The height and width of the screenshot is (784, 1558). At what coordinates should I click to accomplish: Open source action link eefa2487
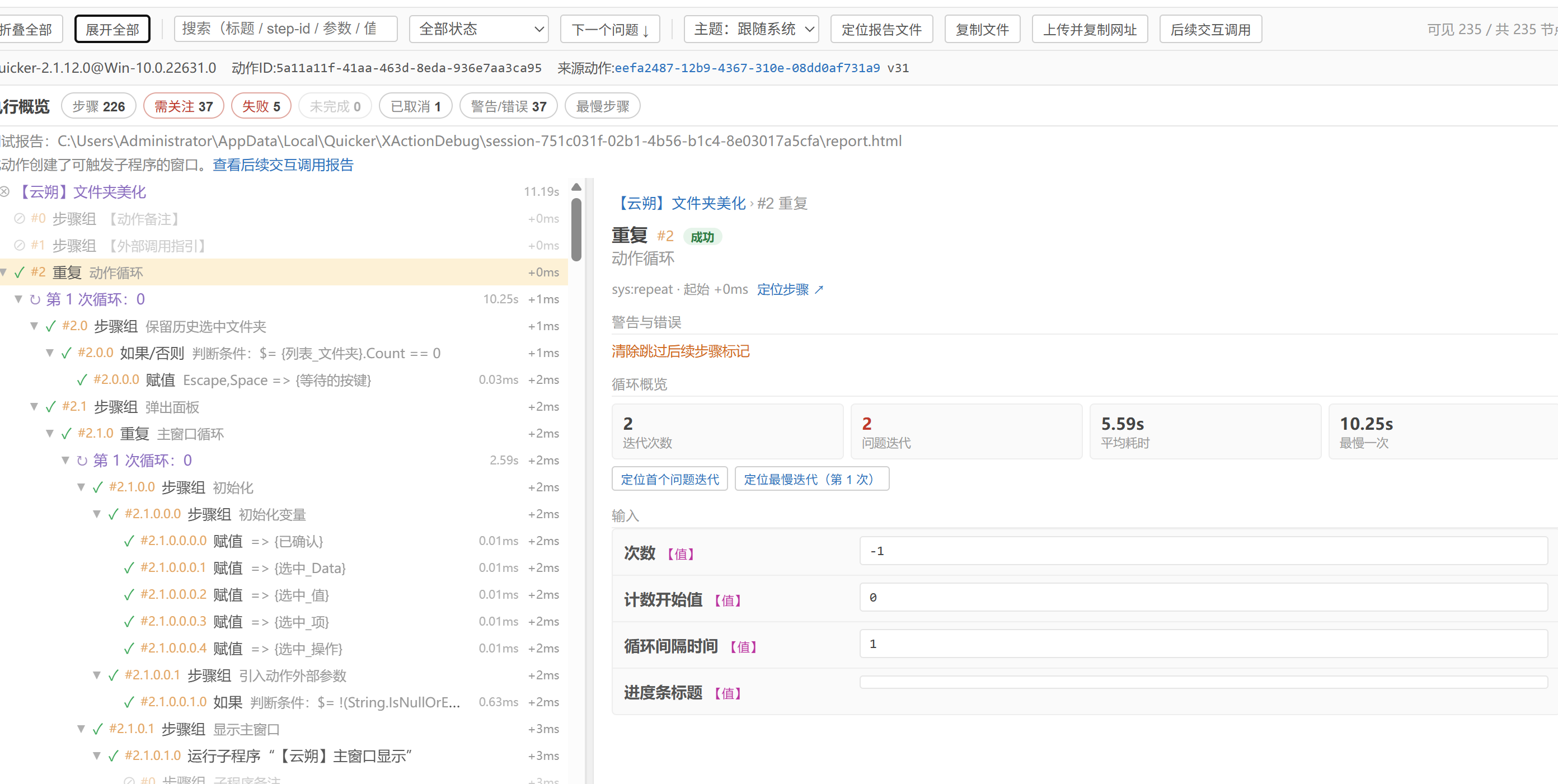point(747,68)
